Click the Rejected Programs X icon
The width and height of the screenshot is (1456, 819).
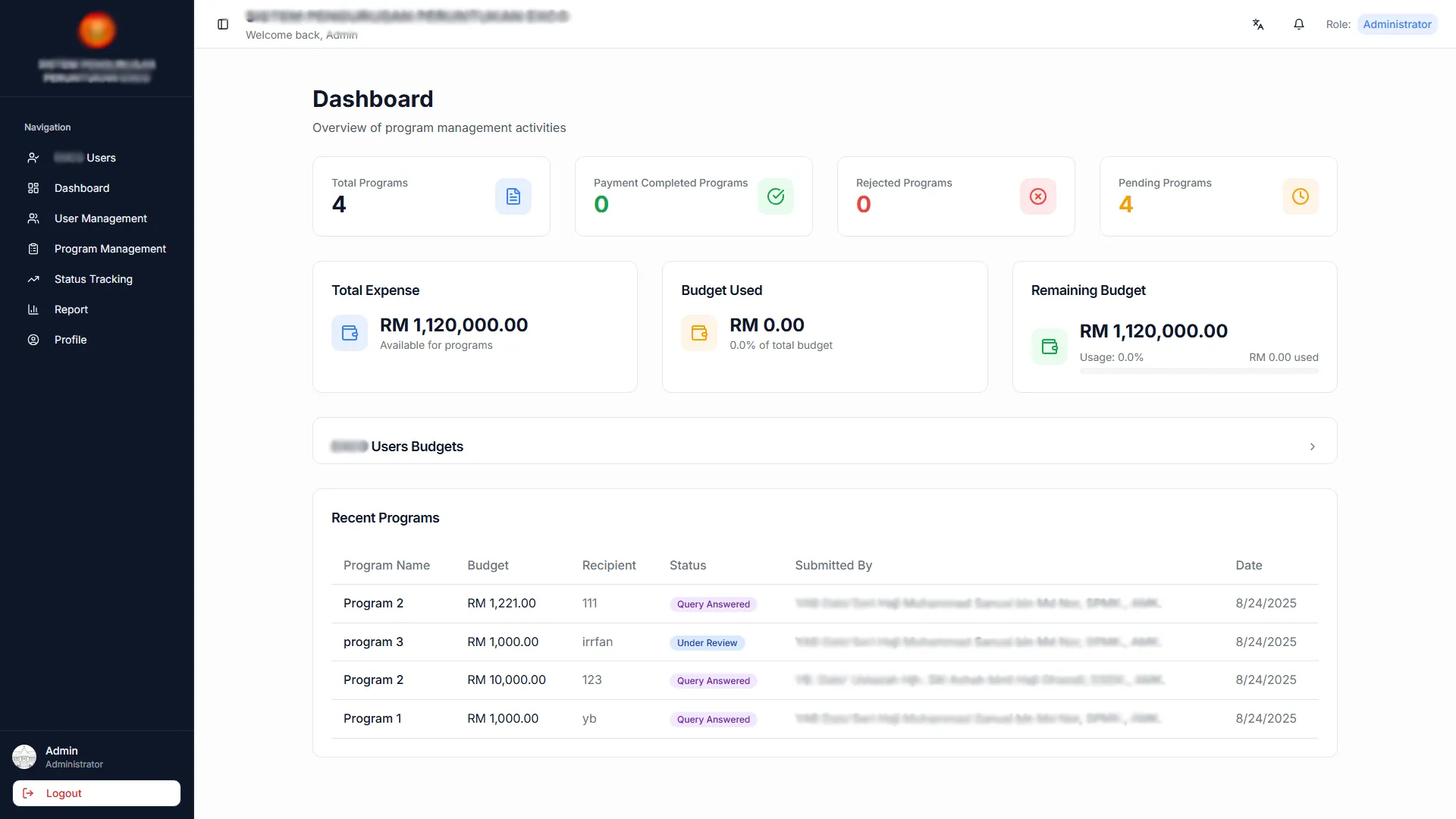click(1038, 196)
